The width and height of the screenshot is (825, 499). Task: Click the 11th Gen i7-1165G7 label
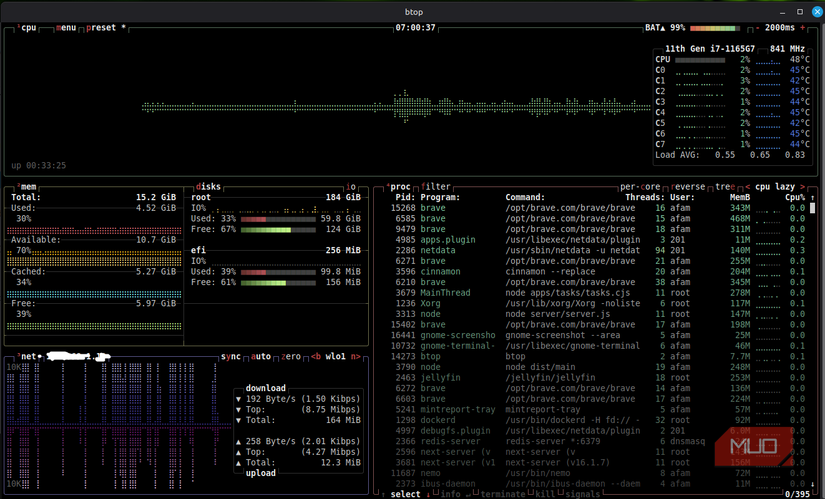tap(710, 49)
